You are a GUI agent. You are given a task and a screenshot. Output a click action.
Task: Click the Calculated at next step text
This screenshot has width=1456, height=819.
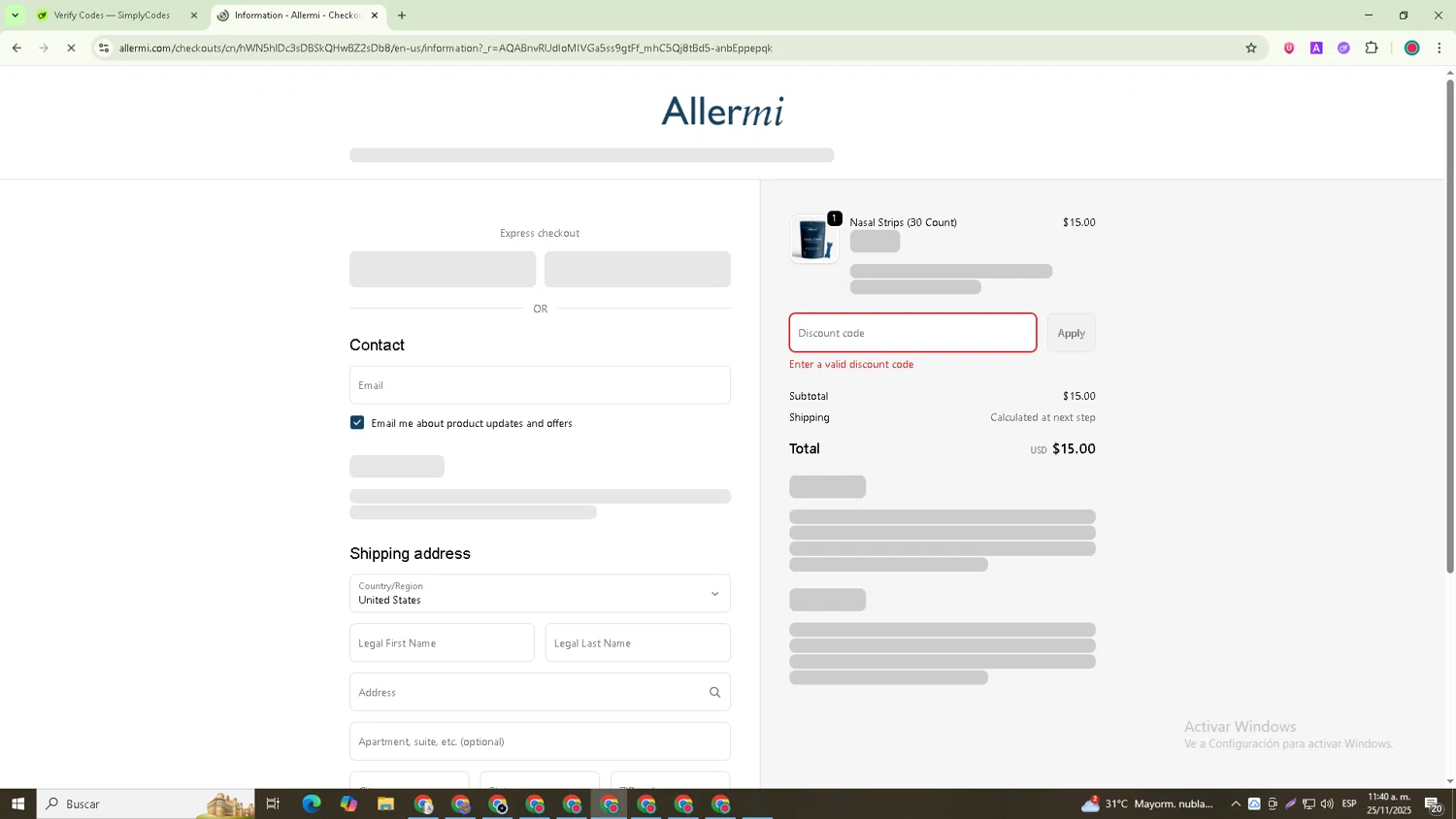point(1042,417)
